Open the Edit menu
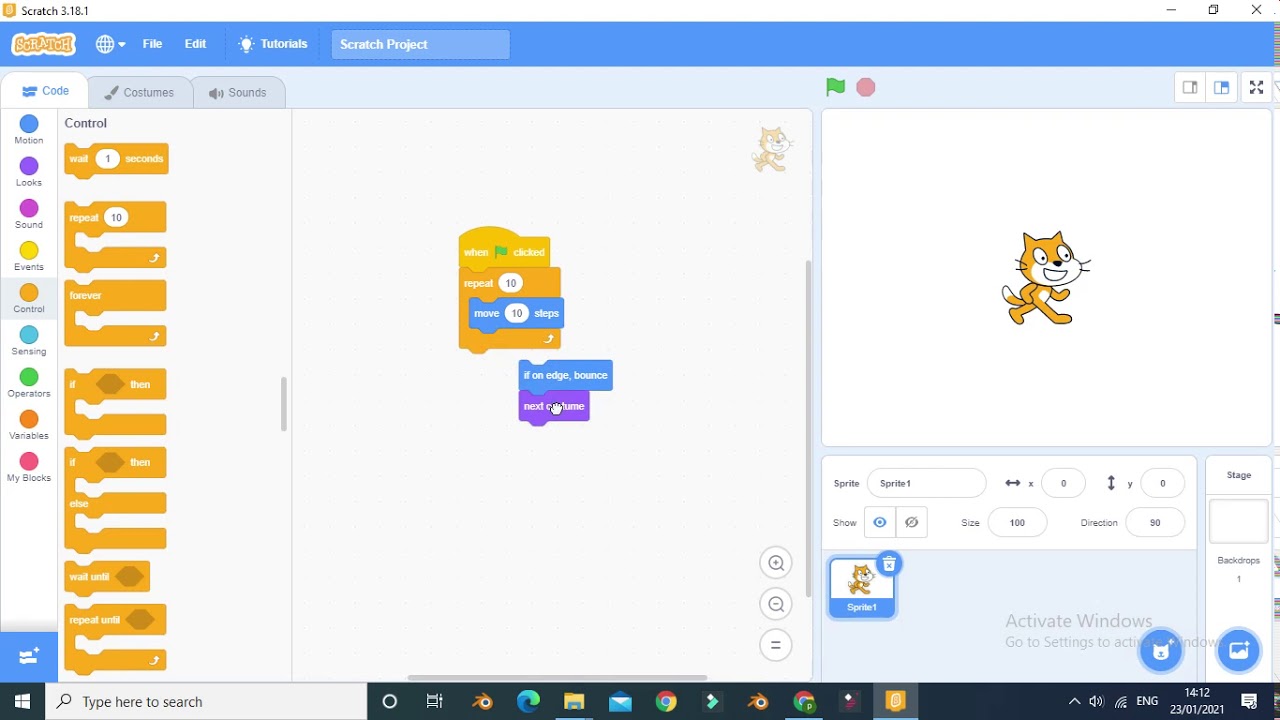This screenshot has height=720, width=1280. 195,44
